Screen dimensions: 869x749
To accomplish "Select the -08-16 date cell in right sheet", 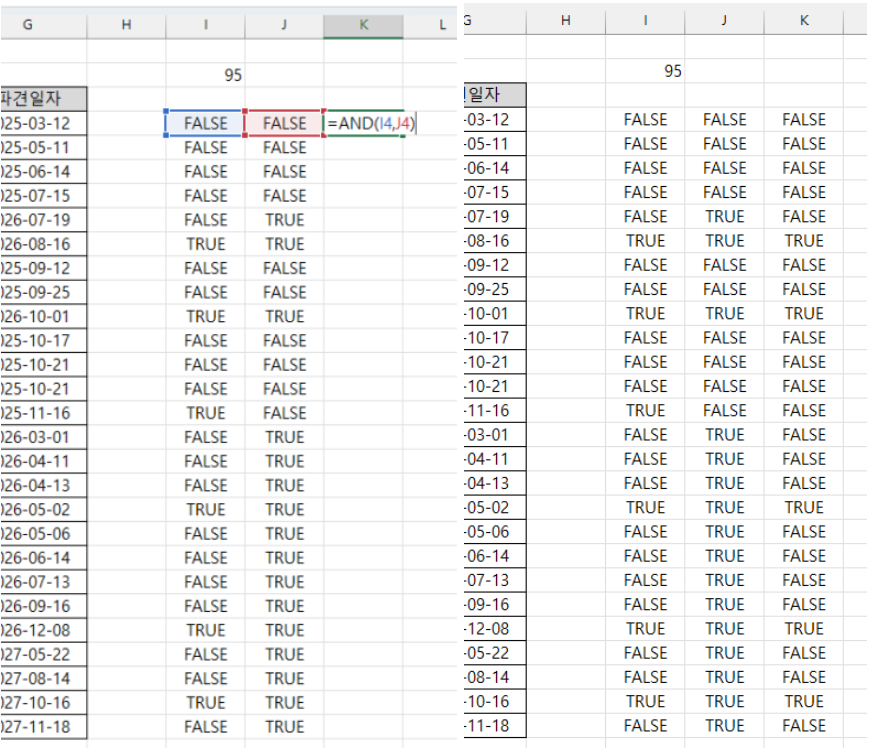I will click(495, 241).
